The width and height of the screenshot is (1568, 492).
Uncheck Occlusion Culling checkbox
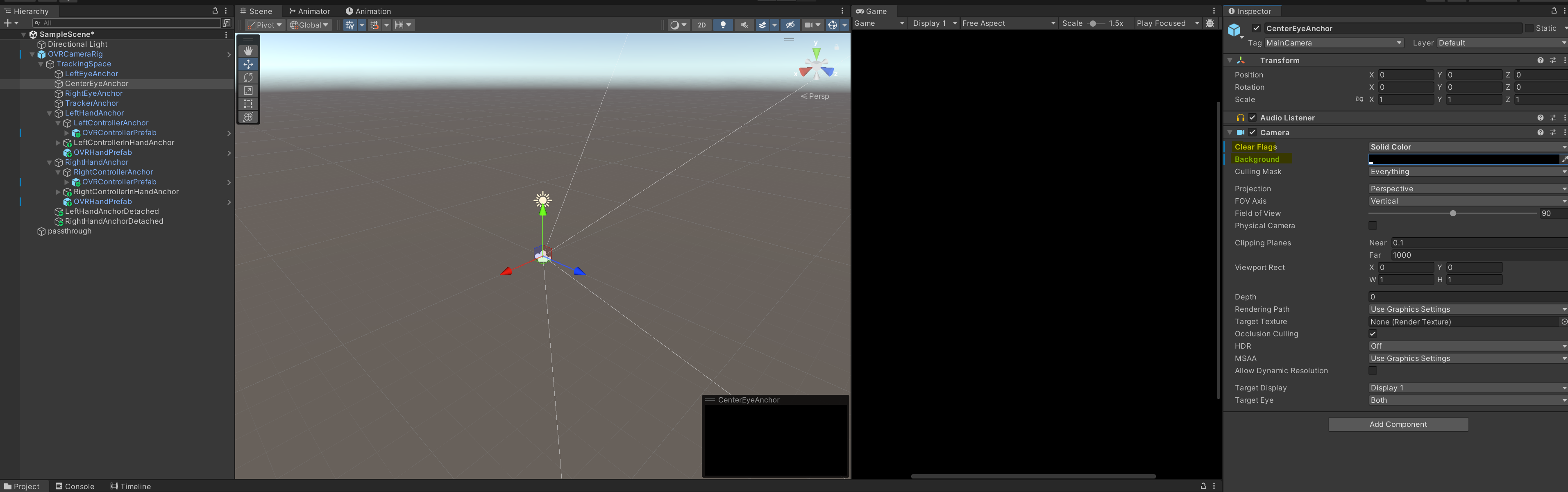(x=1373, y=334)
